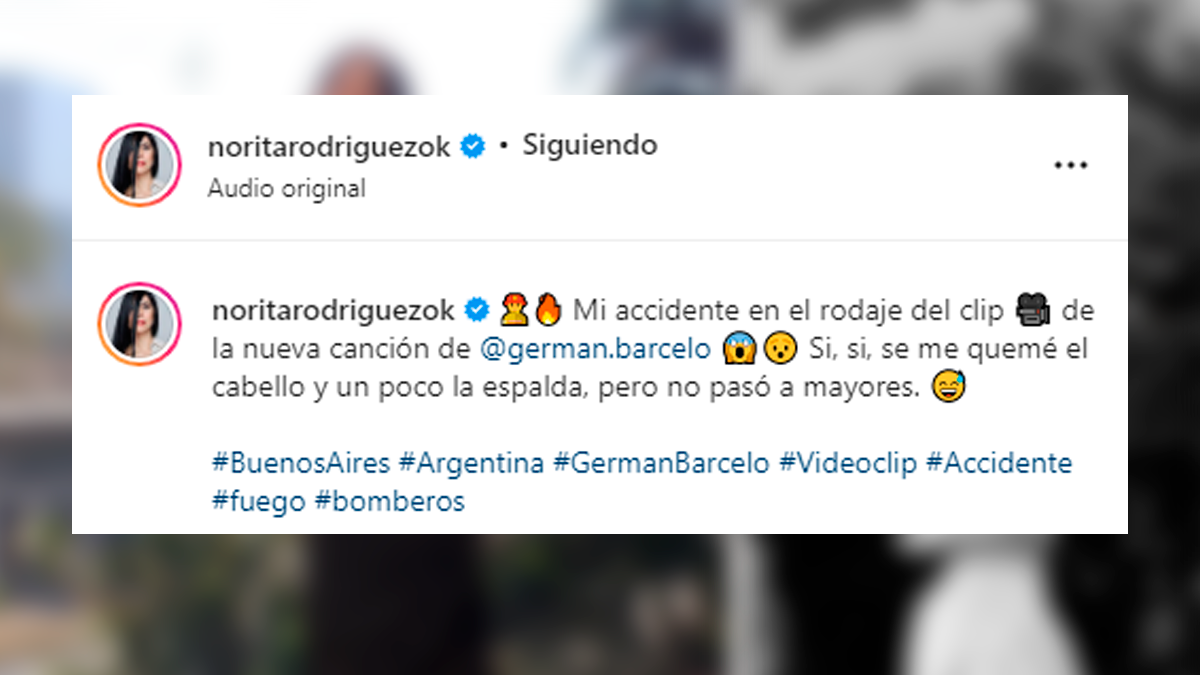Open the #Argentina hashtag
The image size is (1200, 675).
(x=471, y=464)
